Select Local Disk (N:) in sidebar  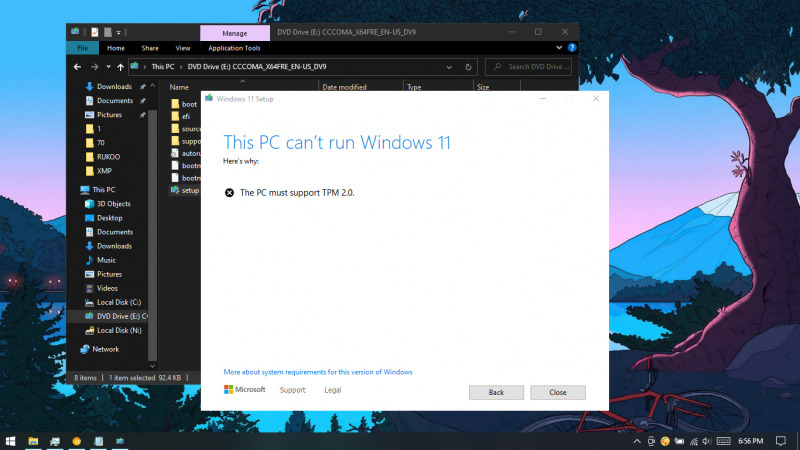coord(119,330)
